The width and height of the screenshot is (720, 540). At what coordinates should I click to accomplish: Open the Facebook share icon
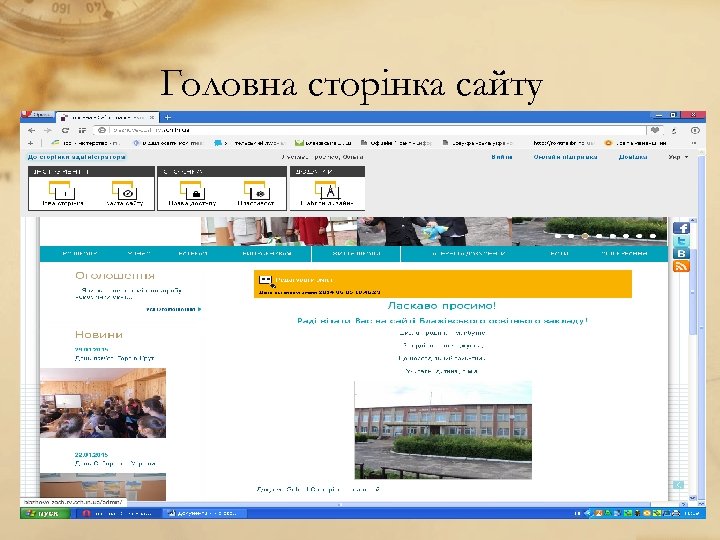click(681, 228)
